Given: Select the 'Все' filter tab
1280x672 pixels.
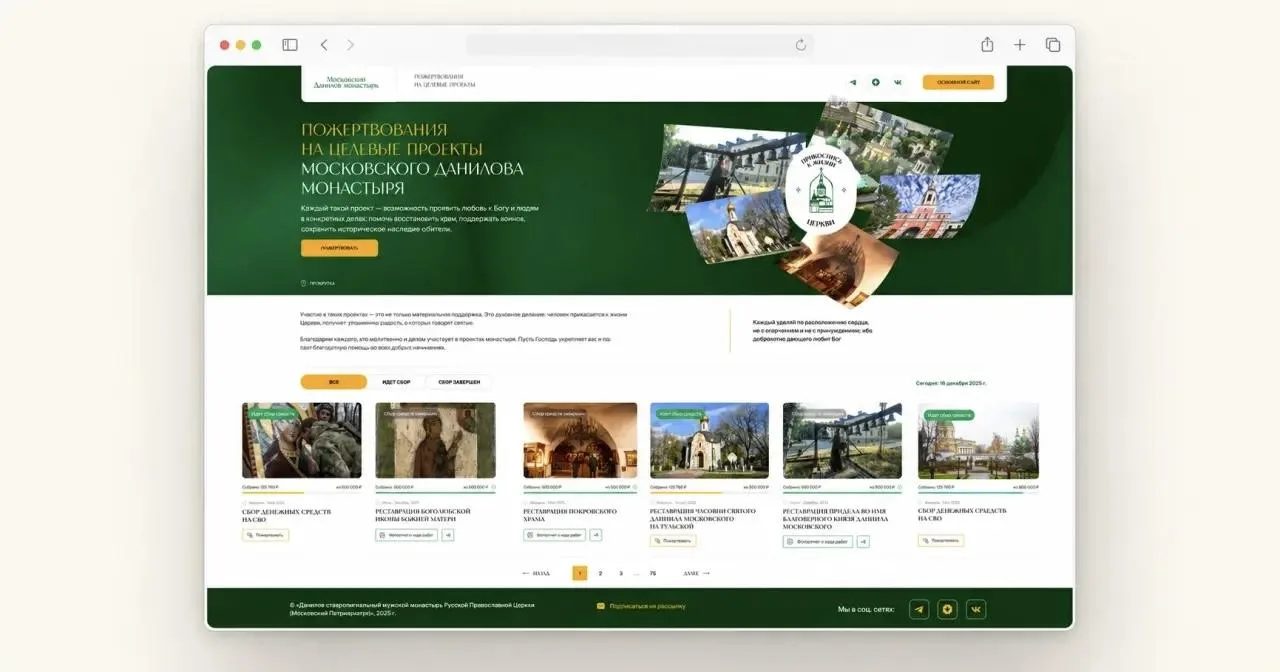Looking at the screenshot, I should pos(334,382).
